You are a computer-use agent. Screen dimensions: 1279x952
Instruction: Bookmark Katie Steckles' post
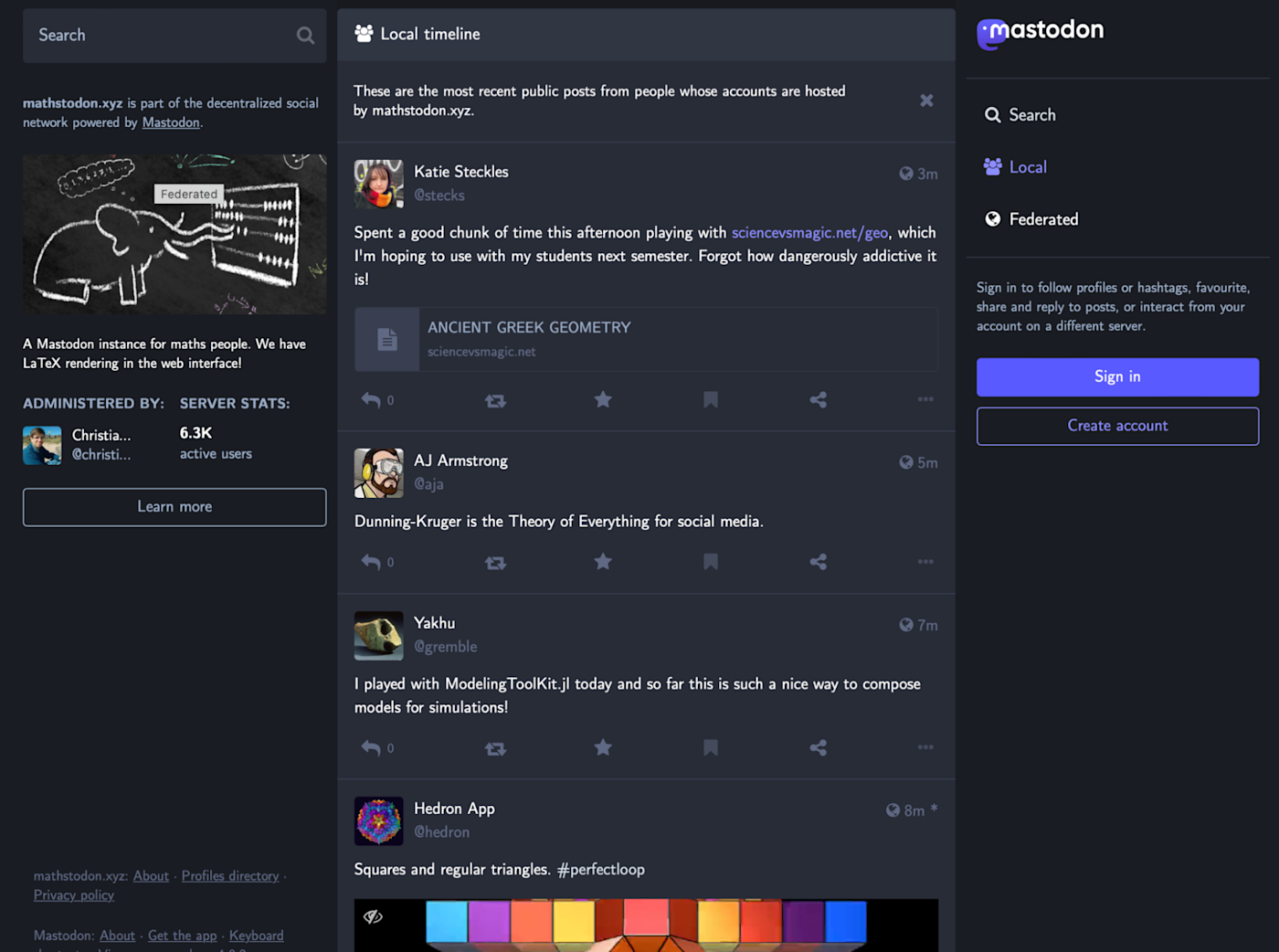(x=711, y=399)
